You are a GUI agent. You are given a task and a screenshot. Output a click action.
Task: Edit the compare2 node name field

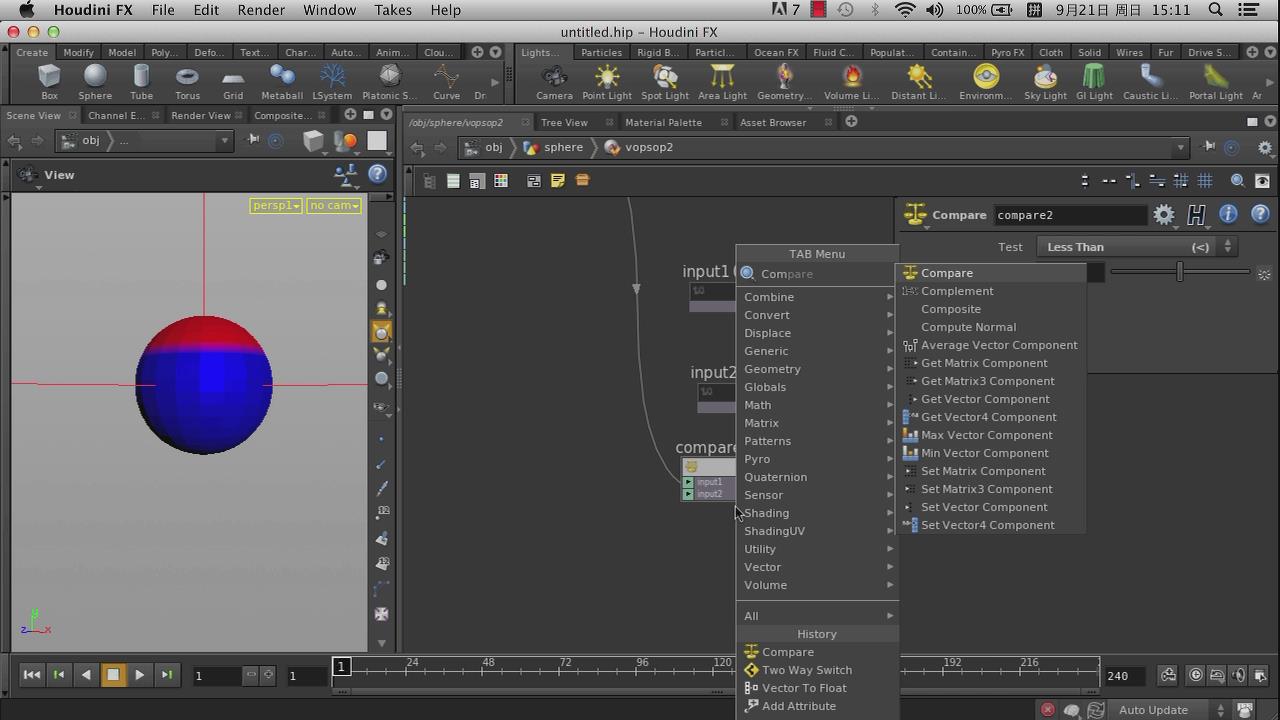1070,215
